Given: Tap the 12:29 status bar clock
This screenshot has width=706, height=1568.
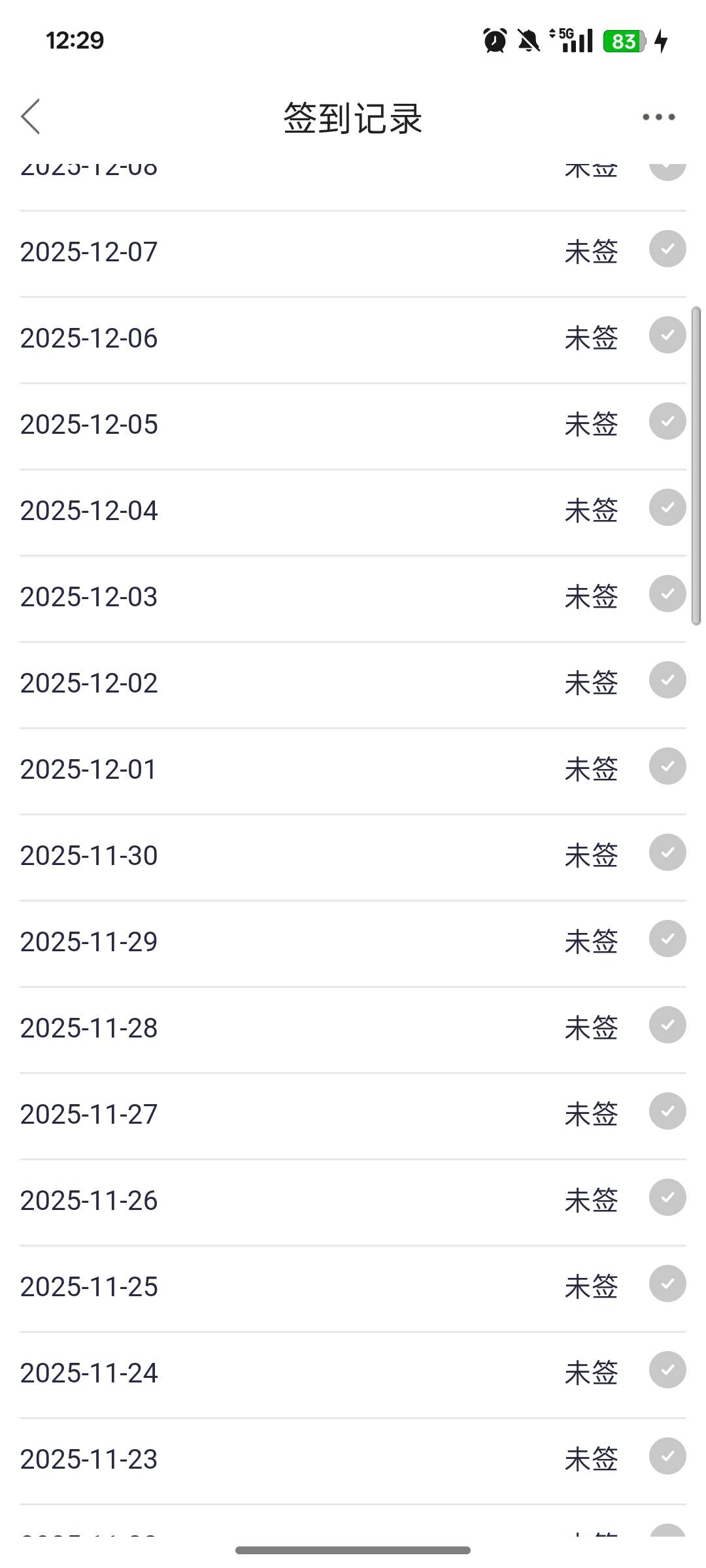Looking at the screenshot, I should pos(75,41).
